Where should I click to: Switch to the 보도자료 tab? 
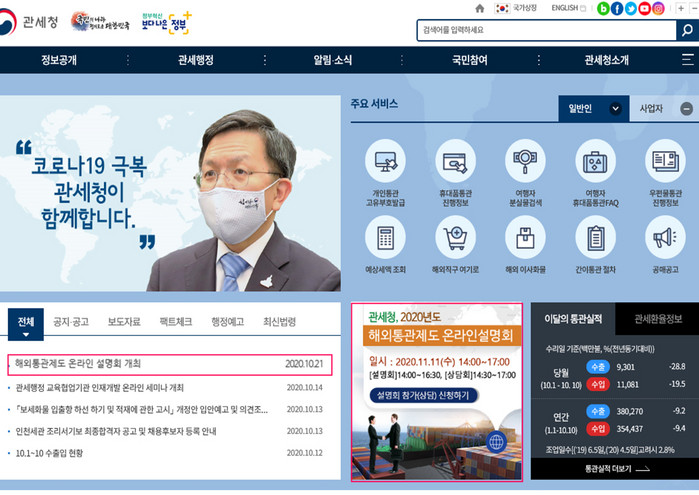point(124,322)
